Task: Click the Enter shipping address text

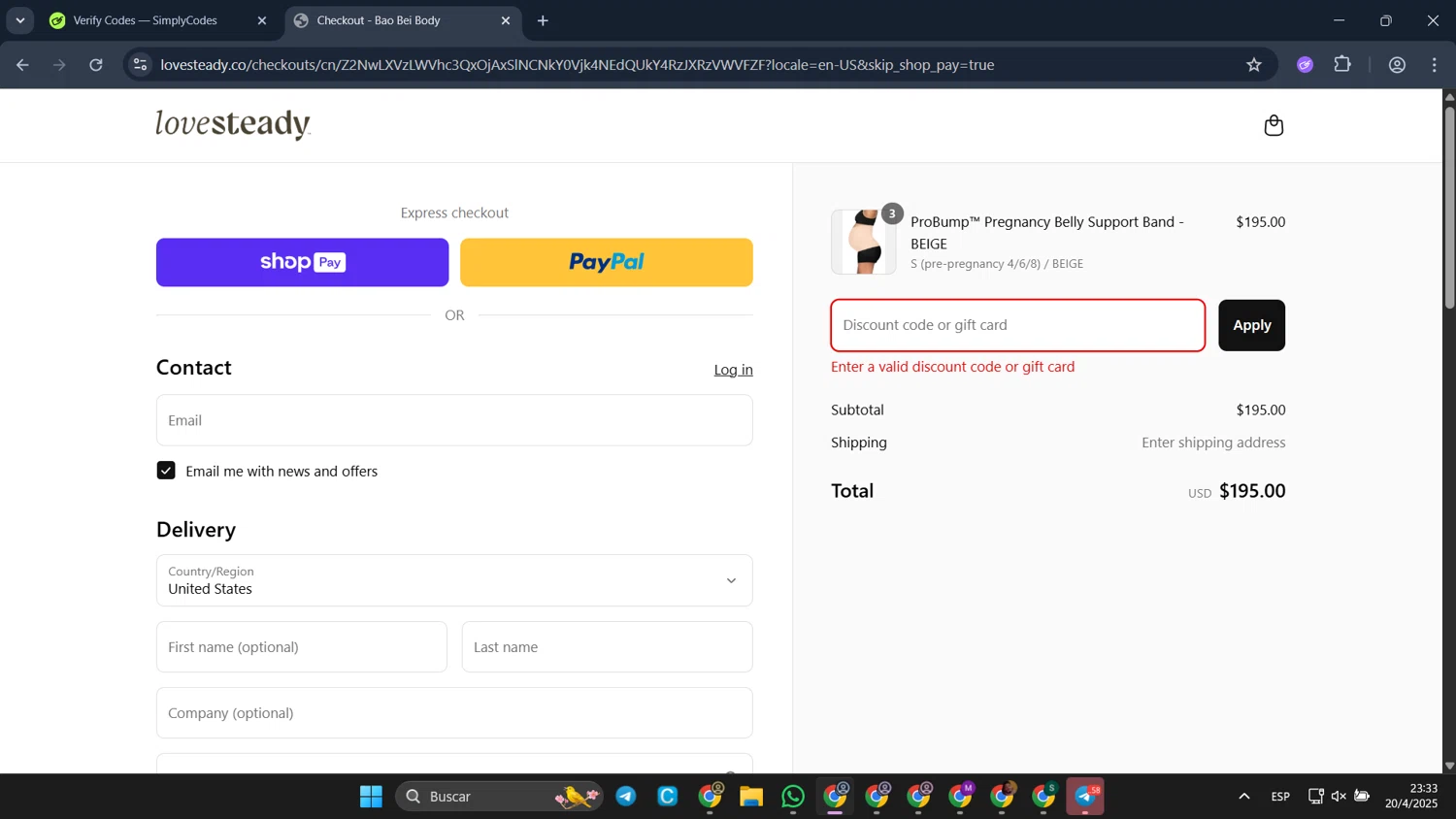Action: [x=1213, y=442]
